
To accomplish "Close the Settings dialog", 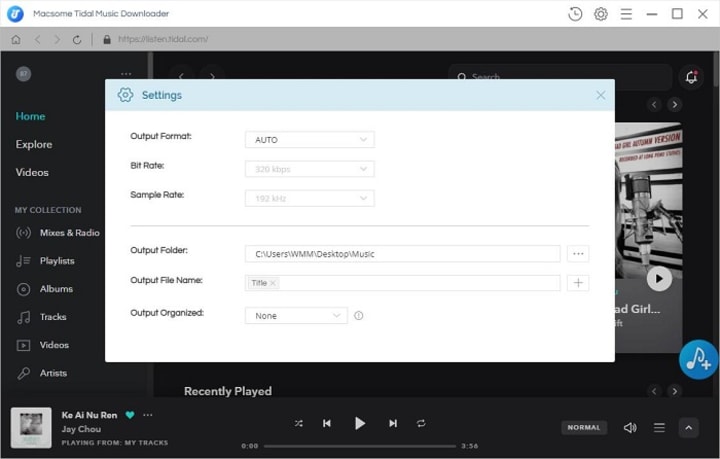I will pos(600,95).
